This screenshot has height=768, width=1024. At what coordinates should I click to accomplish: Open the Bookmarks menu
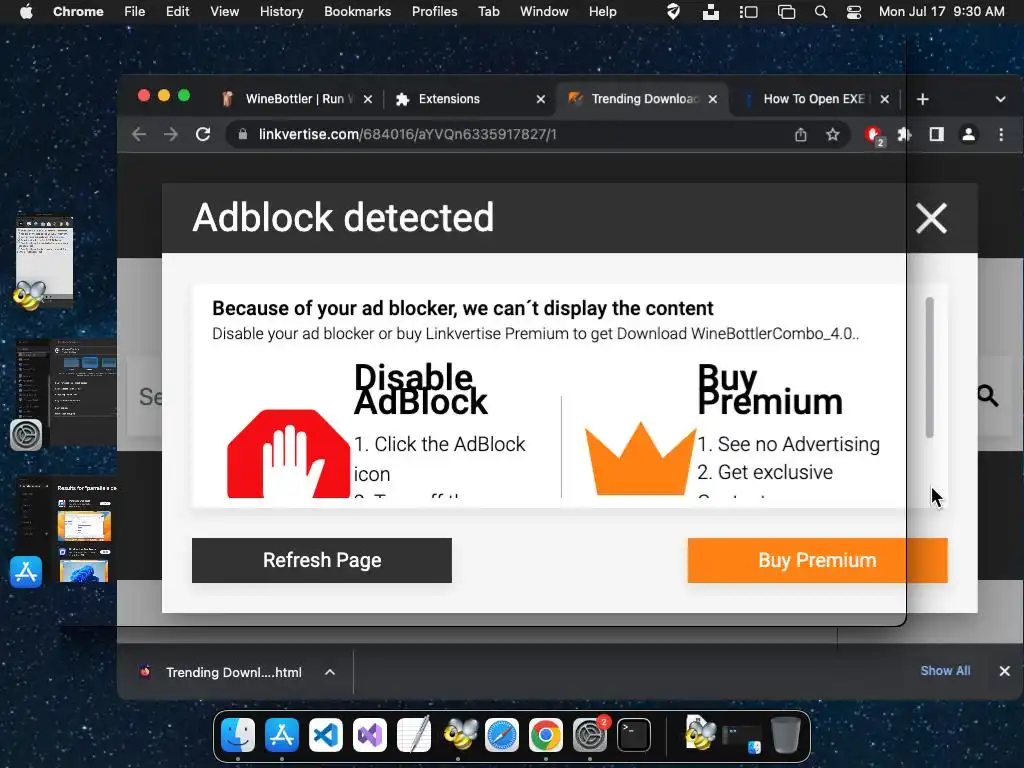pos(357,11)
